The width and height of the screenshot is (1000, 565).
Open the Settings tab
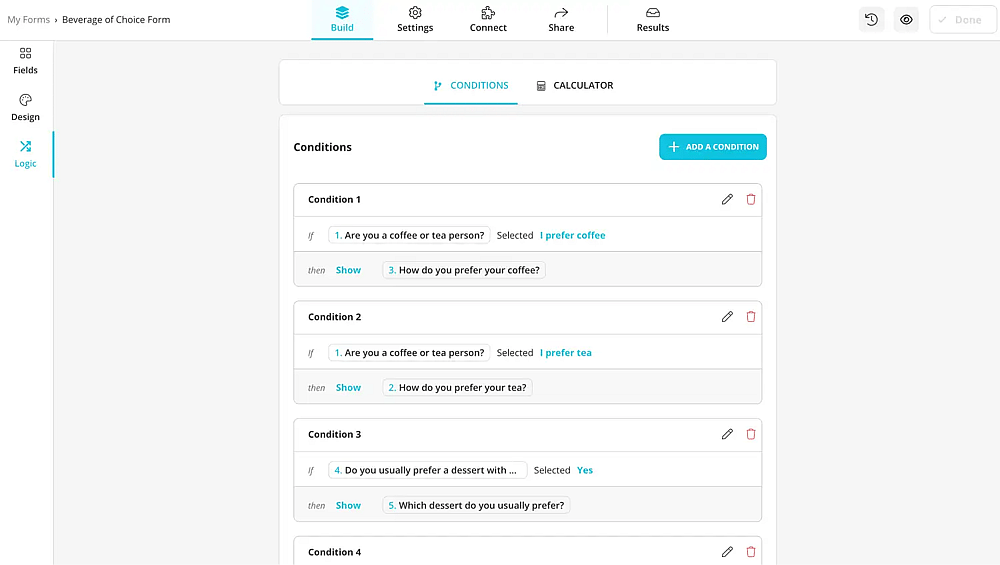tap(415, 20)
